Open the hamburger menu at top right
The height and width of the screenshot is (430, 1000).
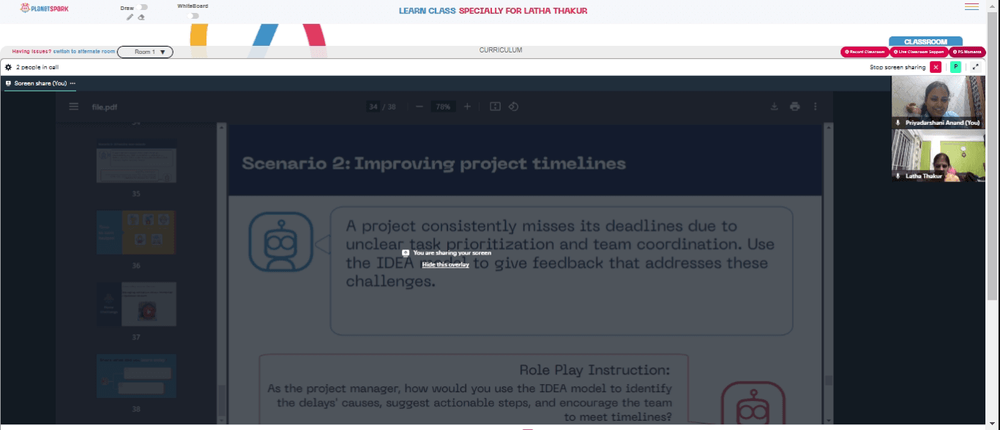pos(971,7)
